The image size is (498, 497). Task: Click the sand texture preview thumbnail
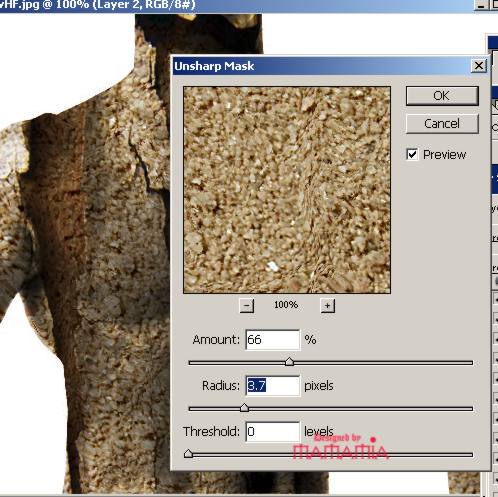point(287,190)
